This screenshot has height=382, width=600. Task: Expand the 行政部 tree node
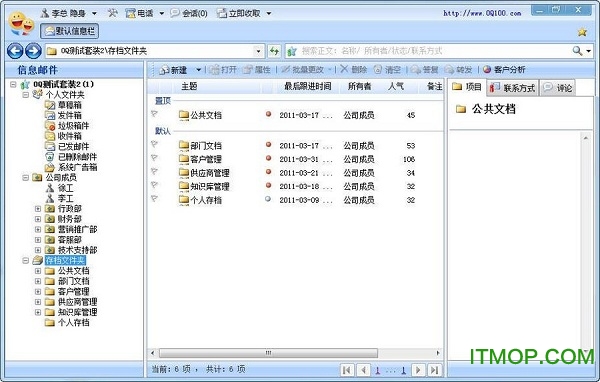[x=38, y=209]
